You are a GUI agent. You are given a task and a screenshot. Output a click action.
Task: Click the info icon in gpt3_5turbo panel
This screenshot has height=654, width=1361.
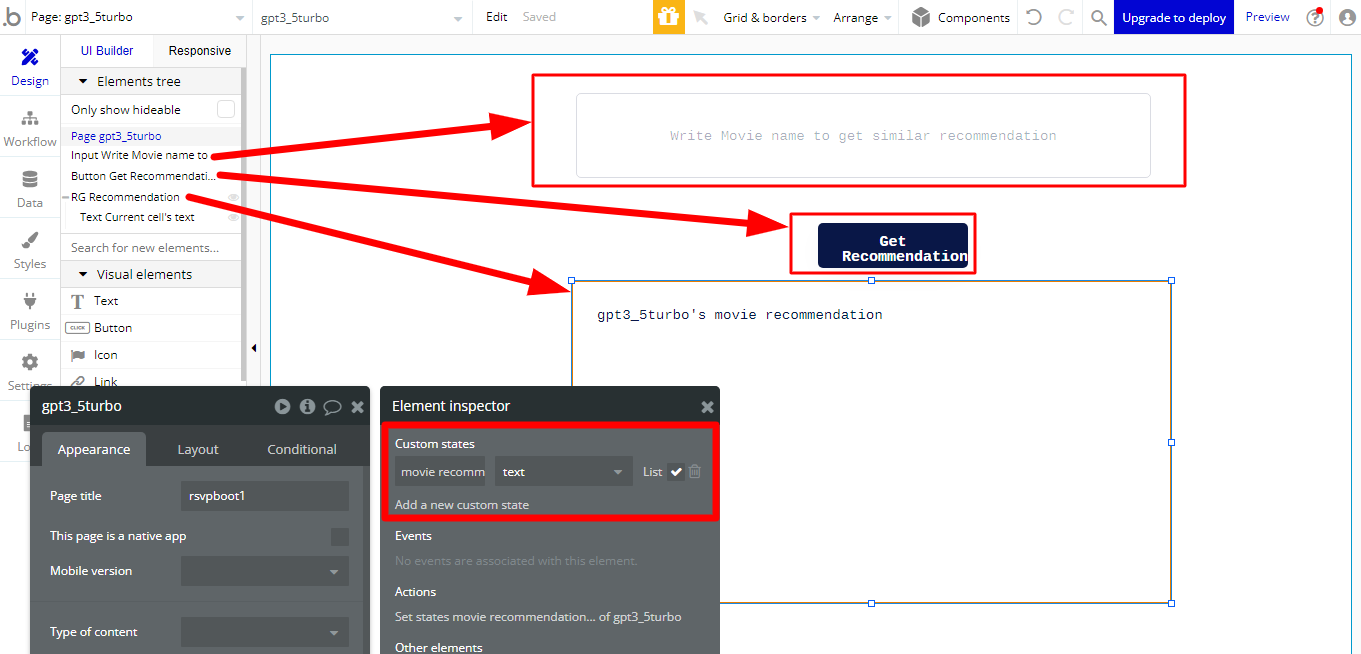[x=307, y=406]
